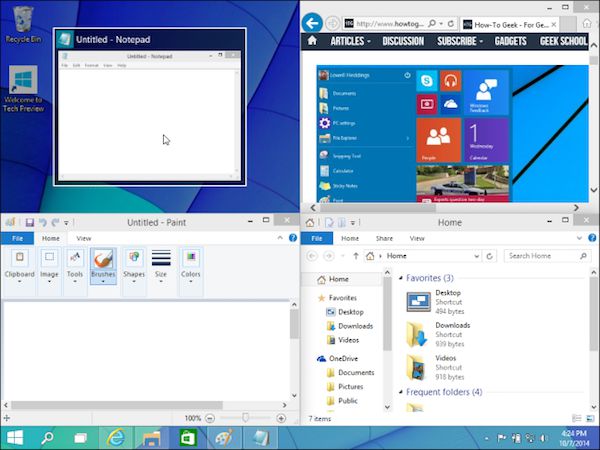Click the Search Home input field
The image size is (600, 450).
point(545,256)
